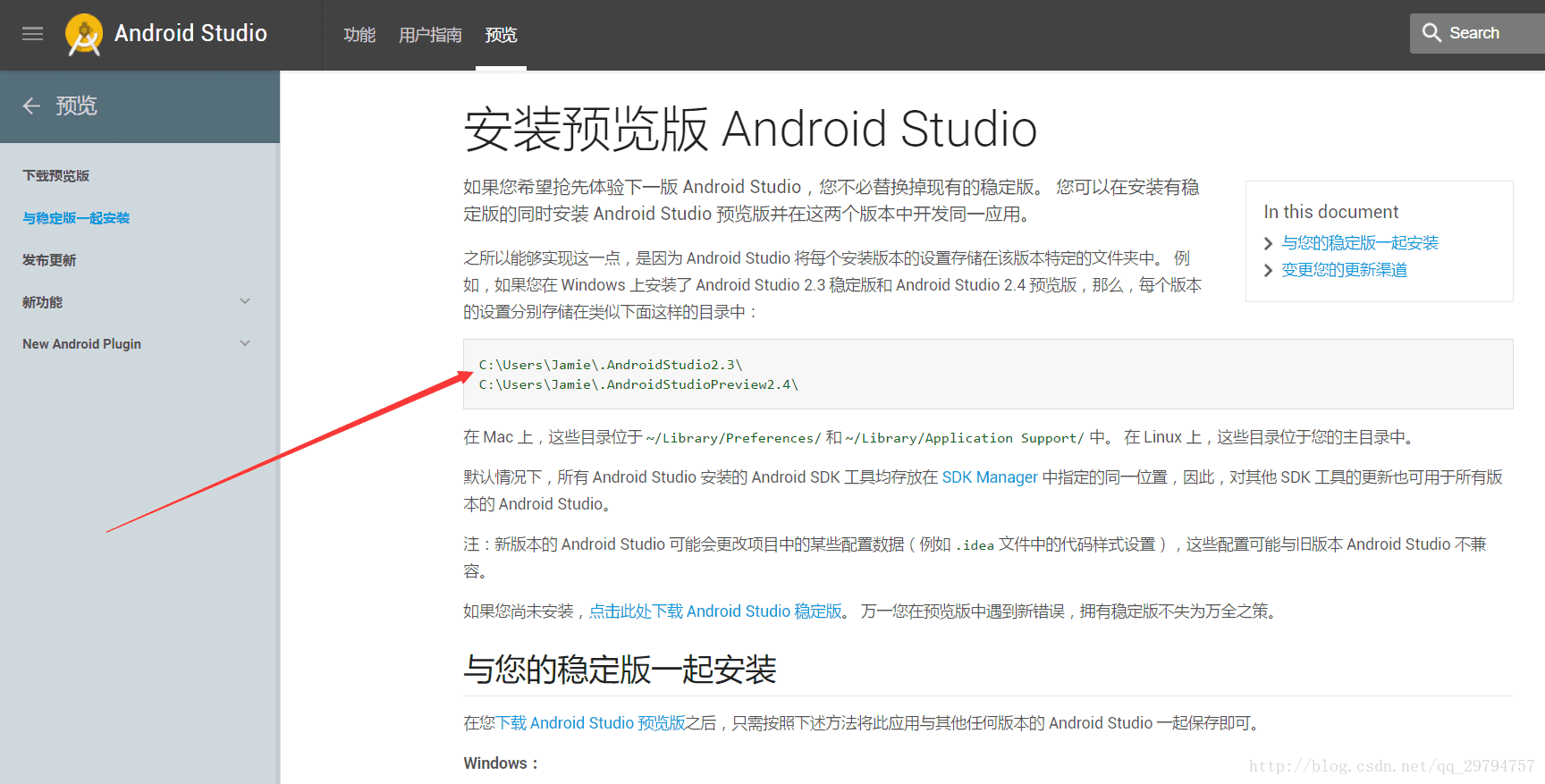1545x784 pixels.
Task: Click 点击此处下载 Android Studio 稳定版 link
Action: 715,611
